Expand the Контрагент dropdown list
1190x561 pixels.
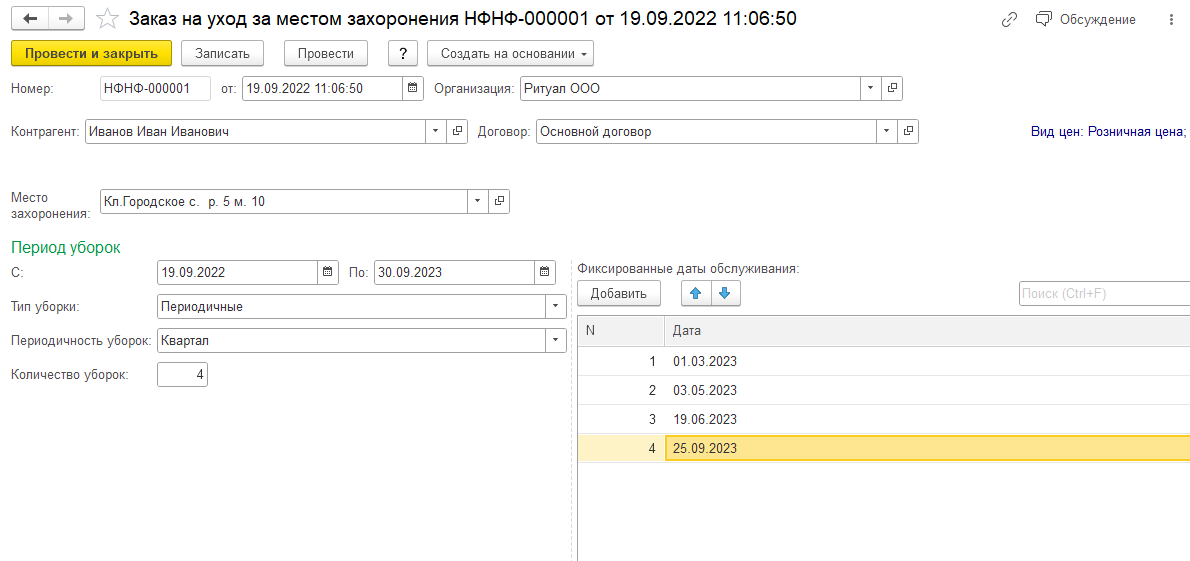click(436, 131)
